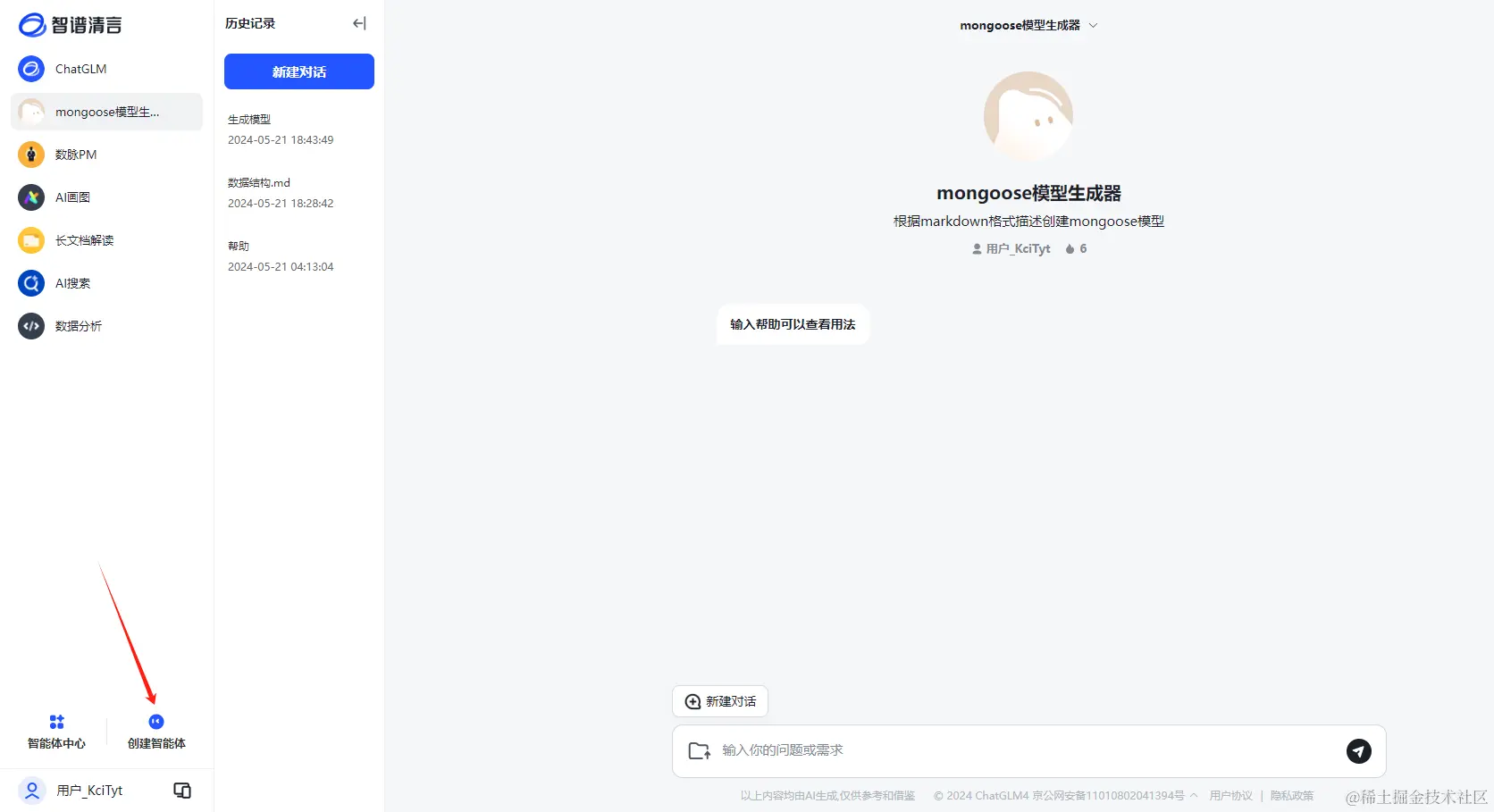Open ChatGLM in the sidebar
Screen dimensions: 1494x812
106,69
